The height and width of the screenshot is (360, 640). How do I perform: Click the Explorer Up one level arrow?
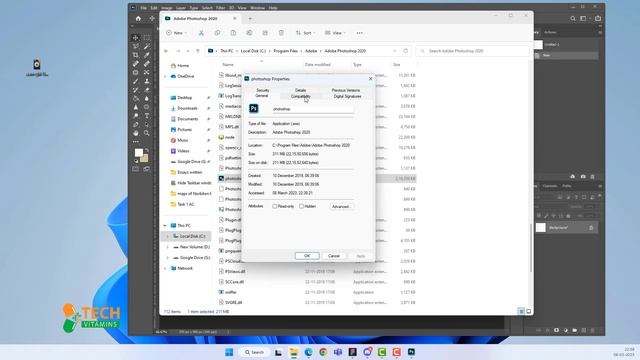(x=198, y=51)
